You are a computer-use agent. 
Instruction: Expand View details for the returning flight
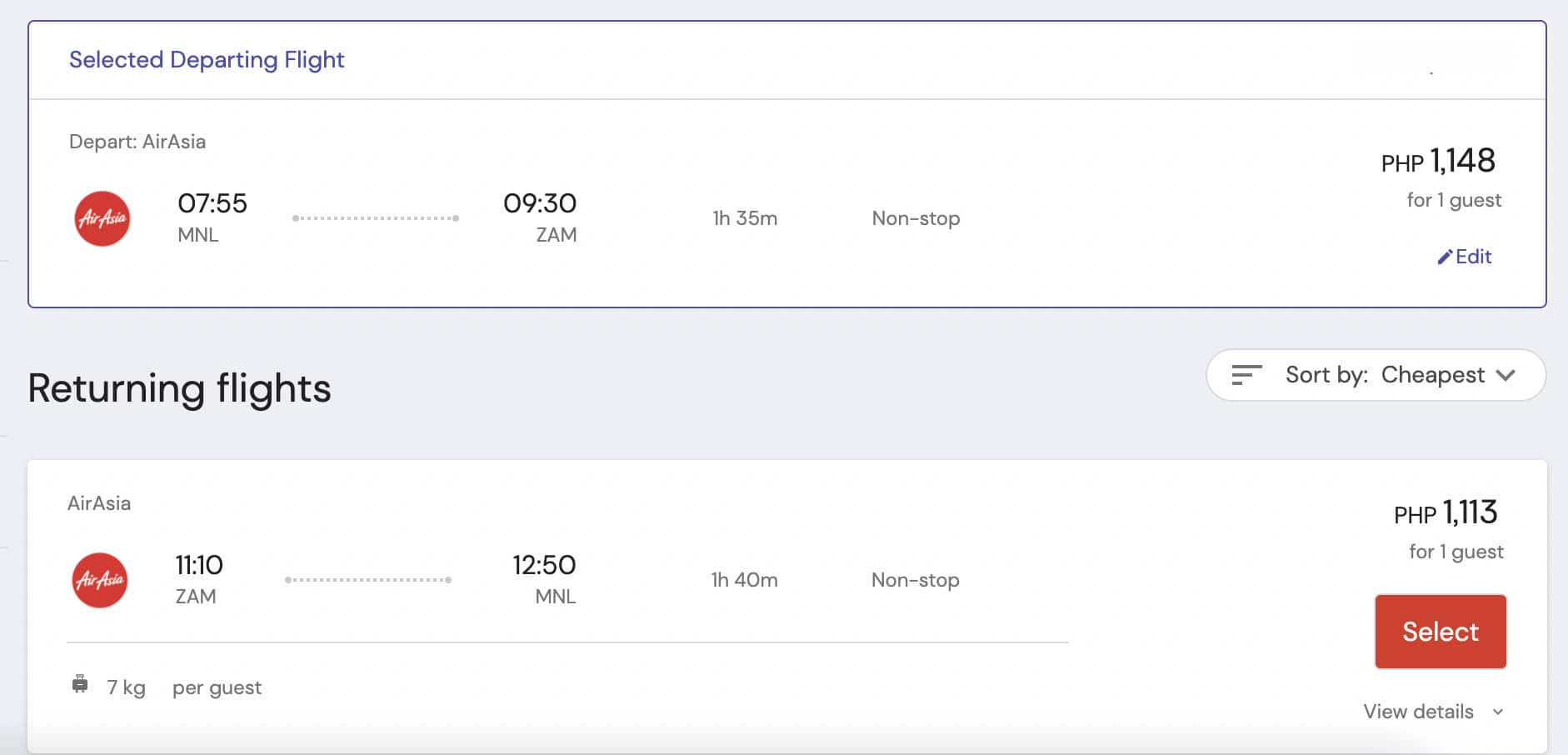(1417, 712)
